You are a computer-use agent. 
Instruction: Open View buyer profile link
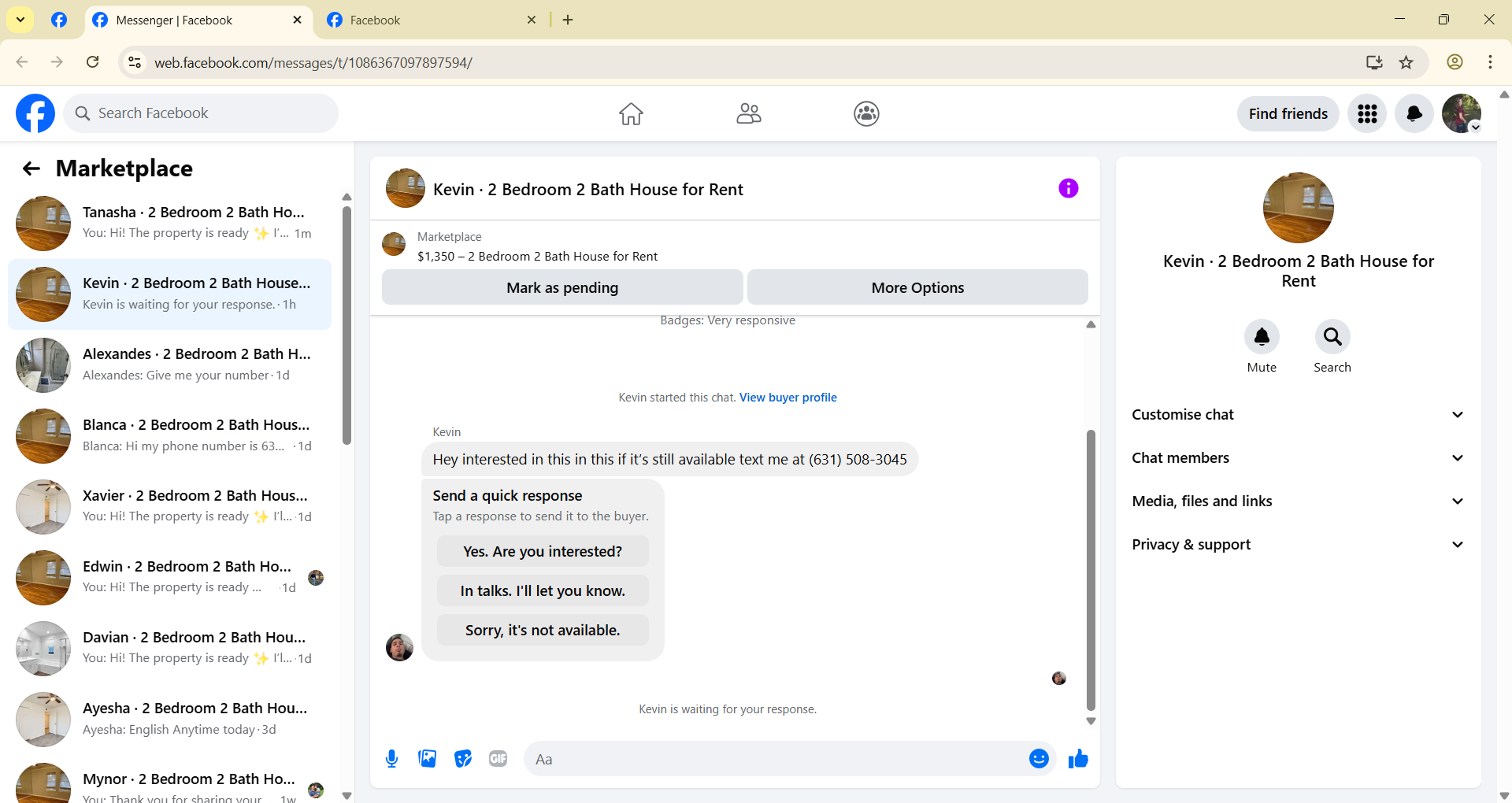click(787, 398)
